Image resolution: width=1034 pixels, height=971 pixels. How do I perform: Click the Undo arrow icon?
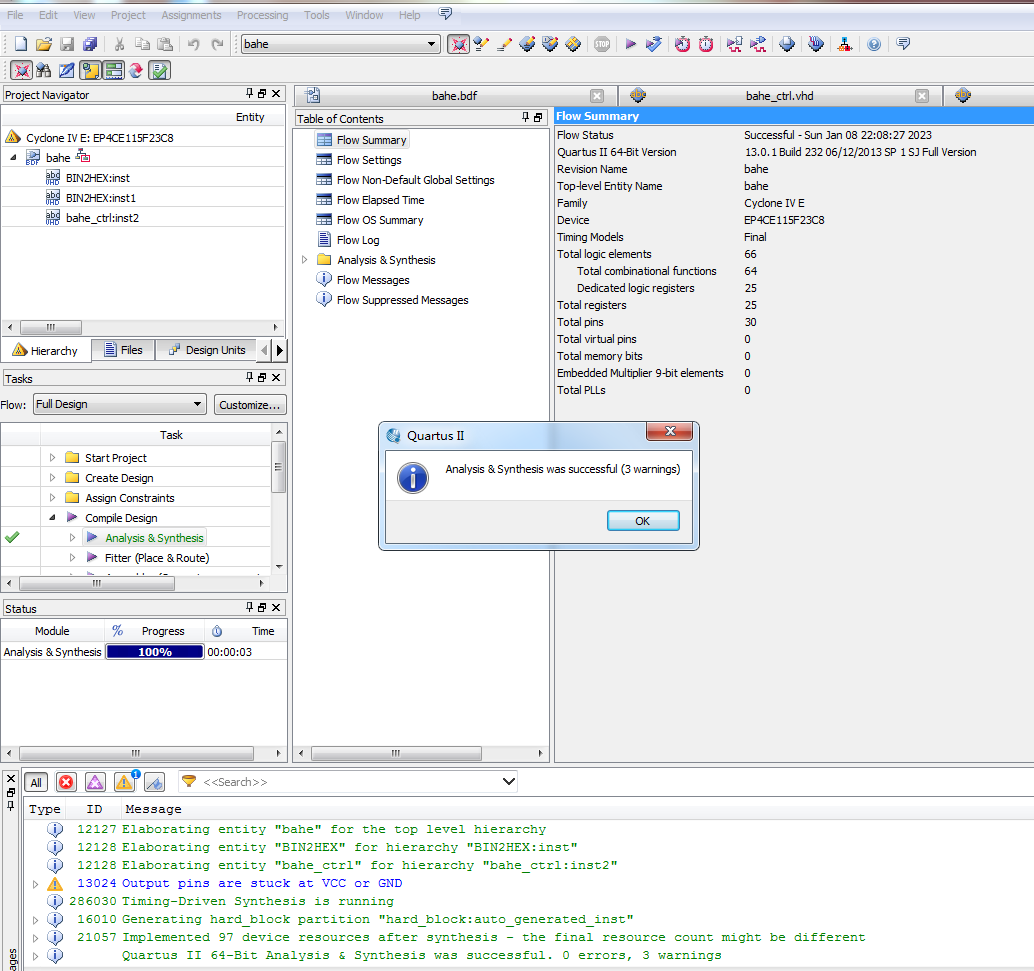[x=194, y=44]
